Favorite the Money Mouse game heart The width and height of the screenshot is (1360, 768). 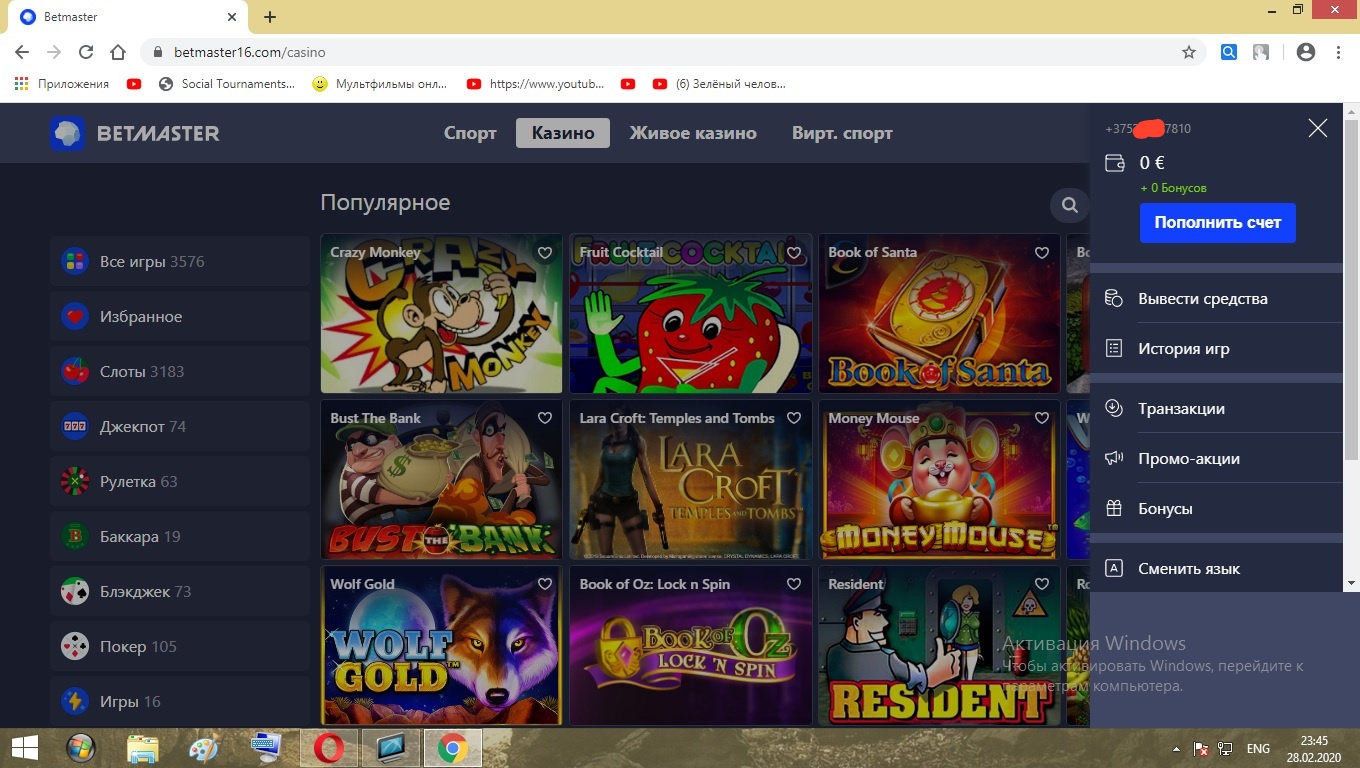(1042, 418)
